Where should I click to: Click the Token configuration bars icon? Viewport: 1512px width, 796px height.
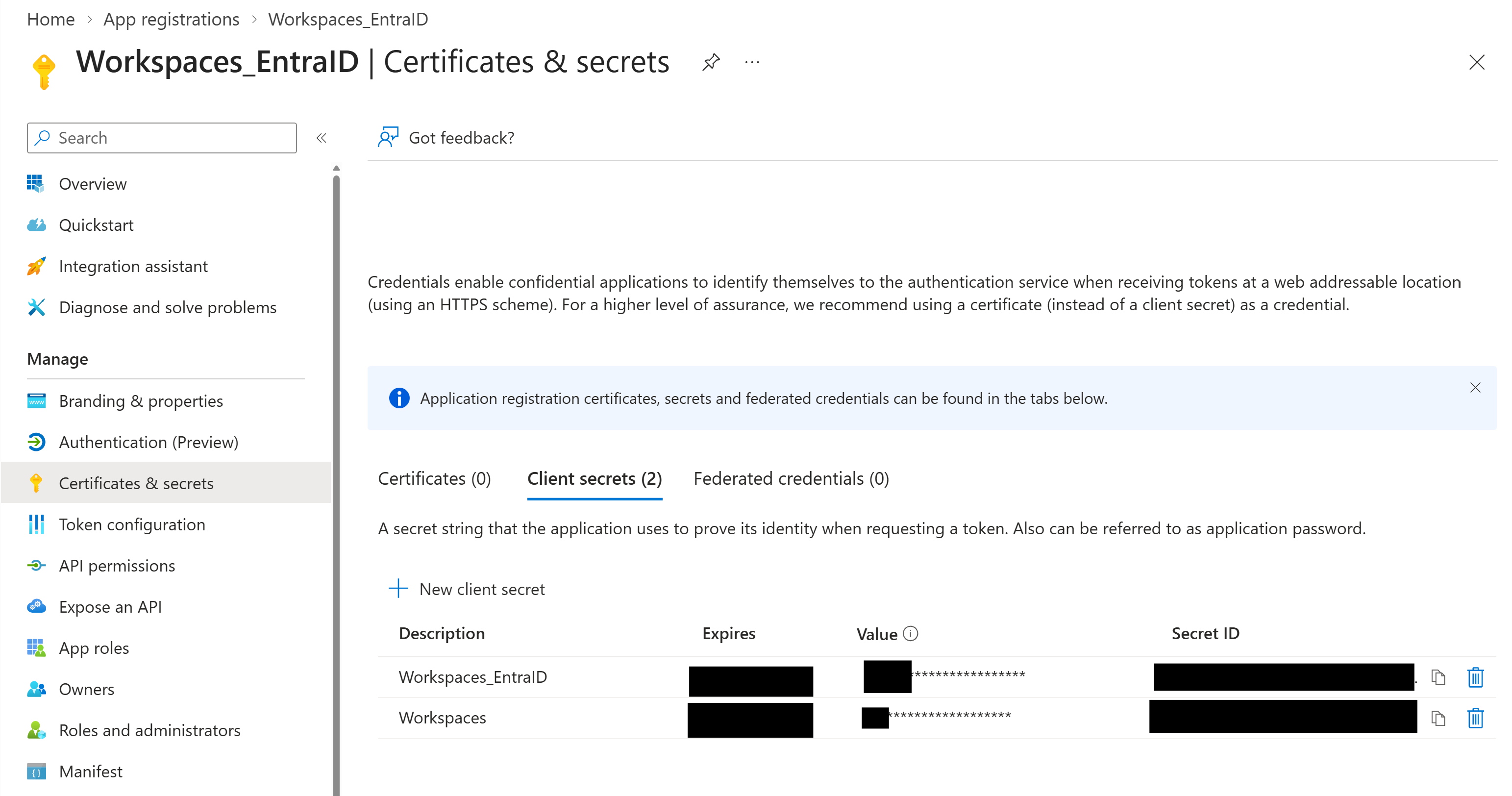[36, 524]
